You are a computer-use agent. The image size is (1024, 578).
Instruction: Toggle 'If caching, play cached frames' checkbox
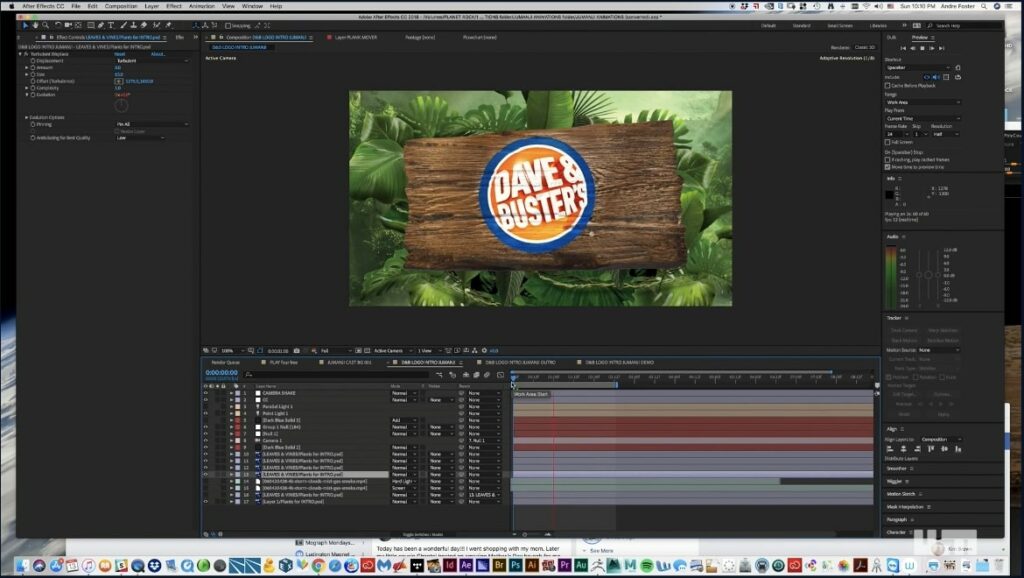(x=888, y=159)
